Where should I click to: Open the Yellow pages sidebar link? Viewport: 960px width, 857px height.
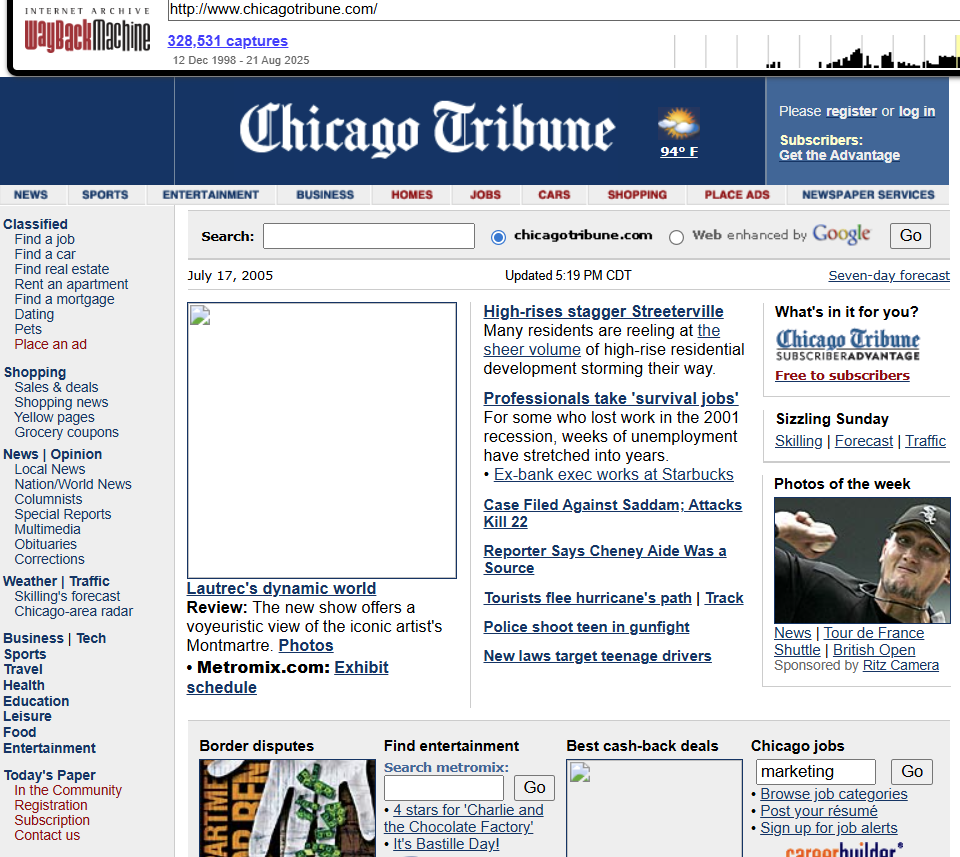54,417
